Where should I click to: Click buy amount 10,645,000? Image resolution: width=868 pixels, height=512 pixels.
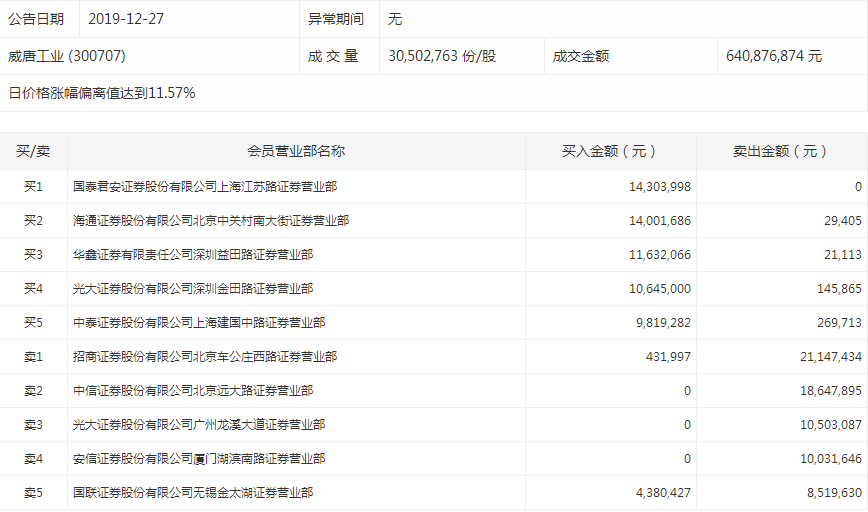660,289
